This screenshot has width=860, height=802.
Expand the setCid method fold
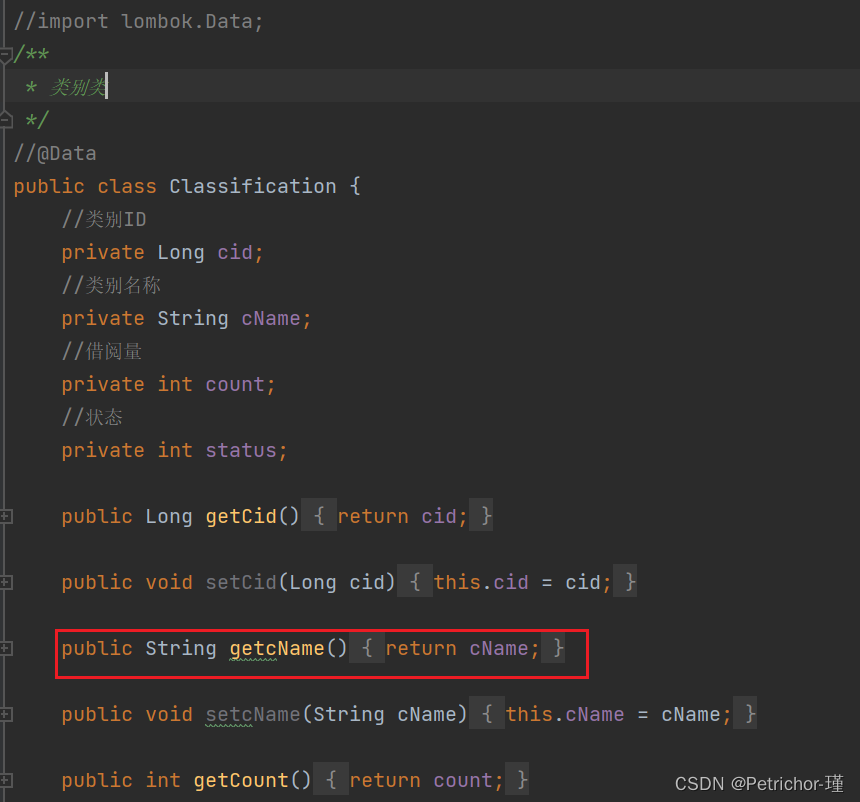(x=5, y=582)
